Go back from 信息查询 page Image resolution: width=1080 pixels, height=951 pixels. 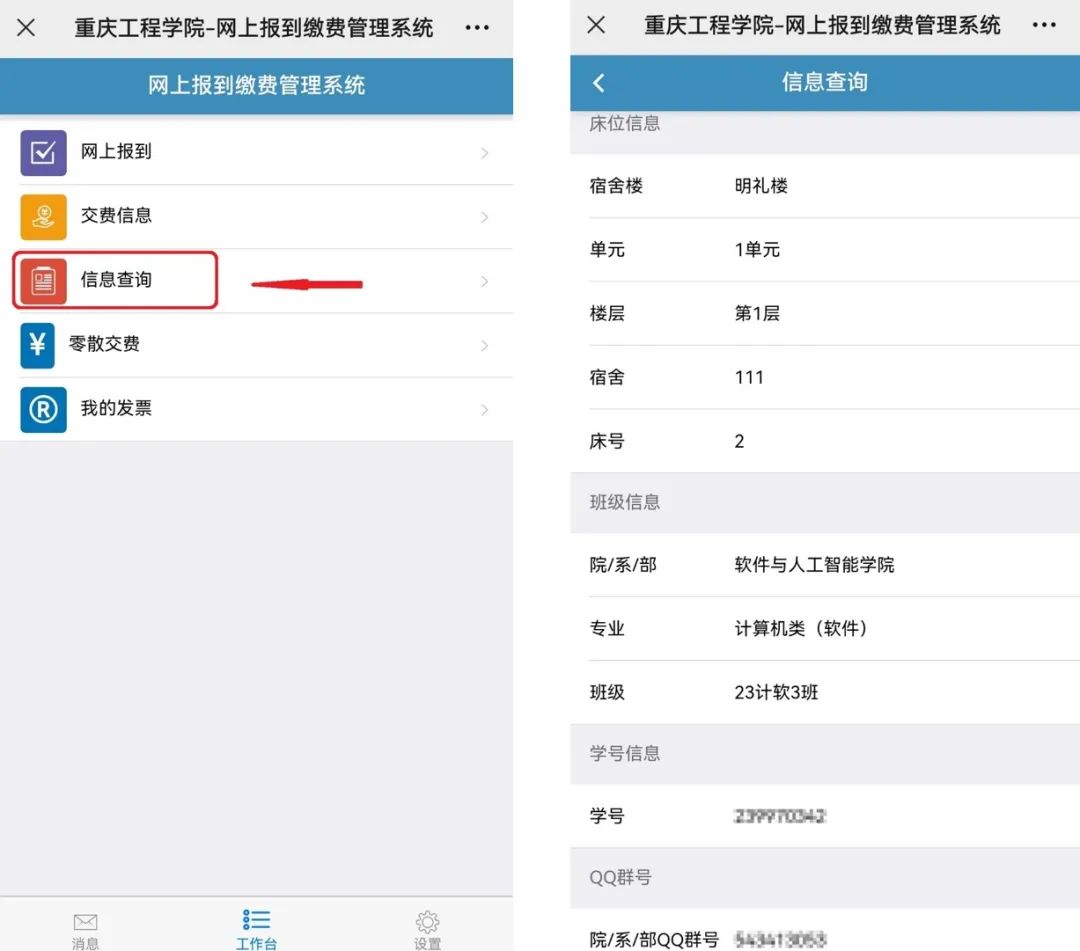(x=598, y=83)
